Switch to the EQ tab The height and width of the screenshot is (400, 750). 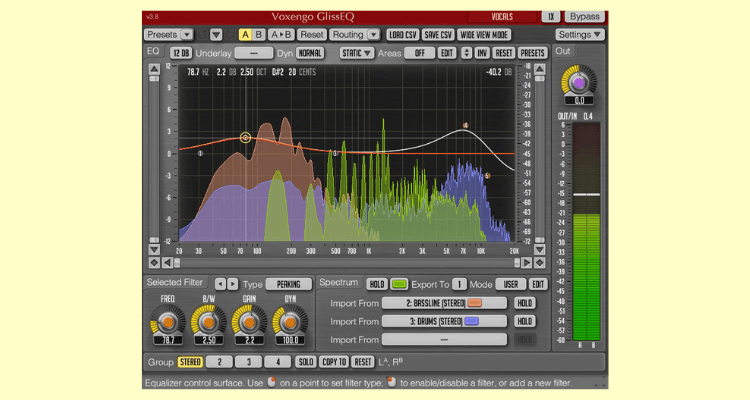tap(153, 51)
